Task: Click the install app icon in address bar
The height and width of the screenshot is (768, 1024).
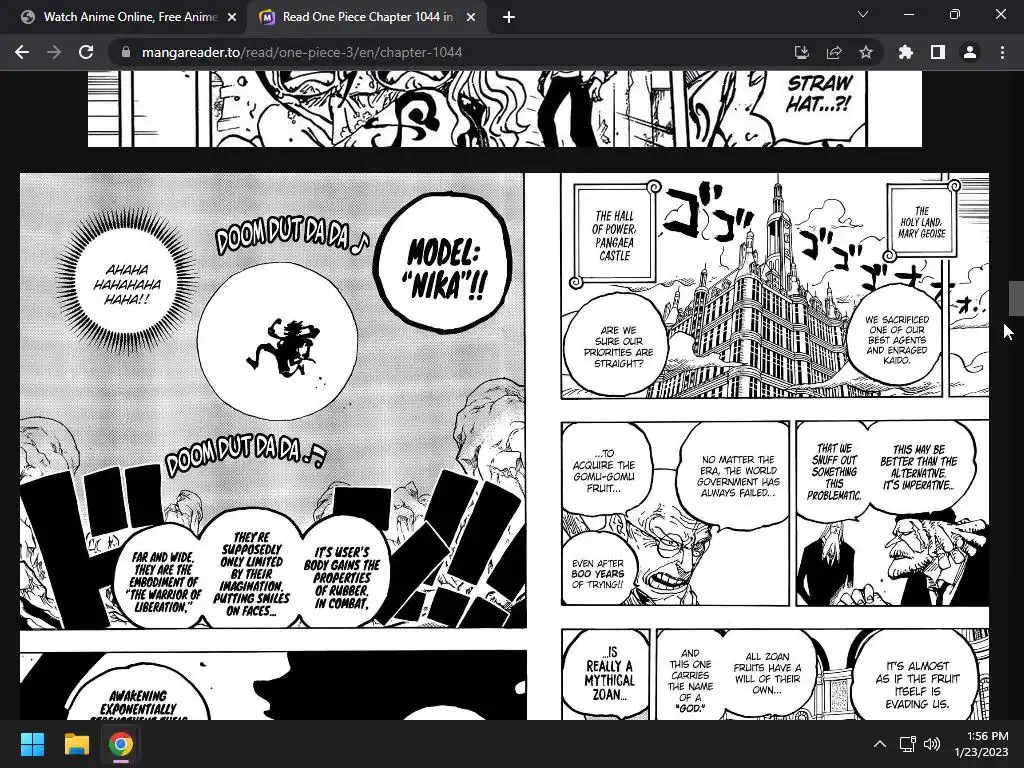Action: point(801,52)
